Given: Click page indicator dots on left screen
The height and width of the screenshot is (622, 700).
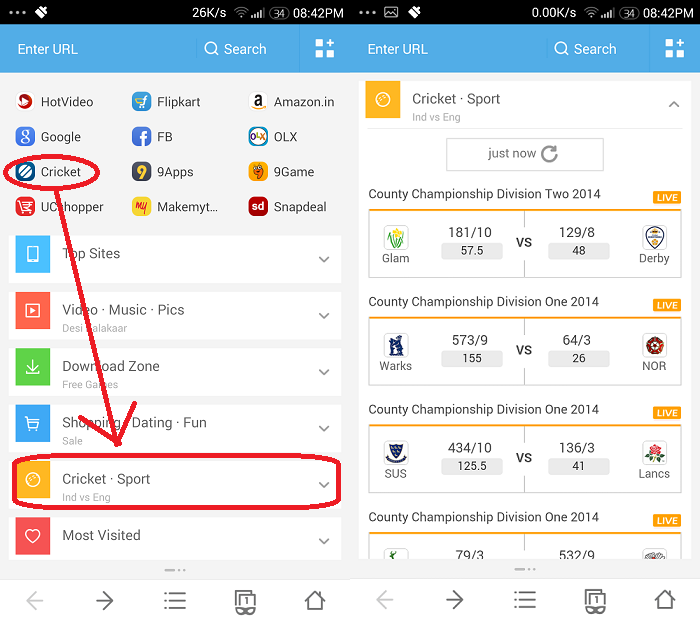Looking at the screenshot, I should 175,570.
